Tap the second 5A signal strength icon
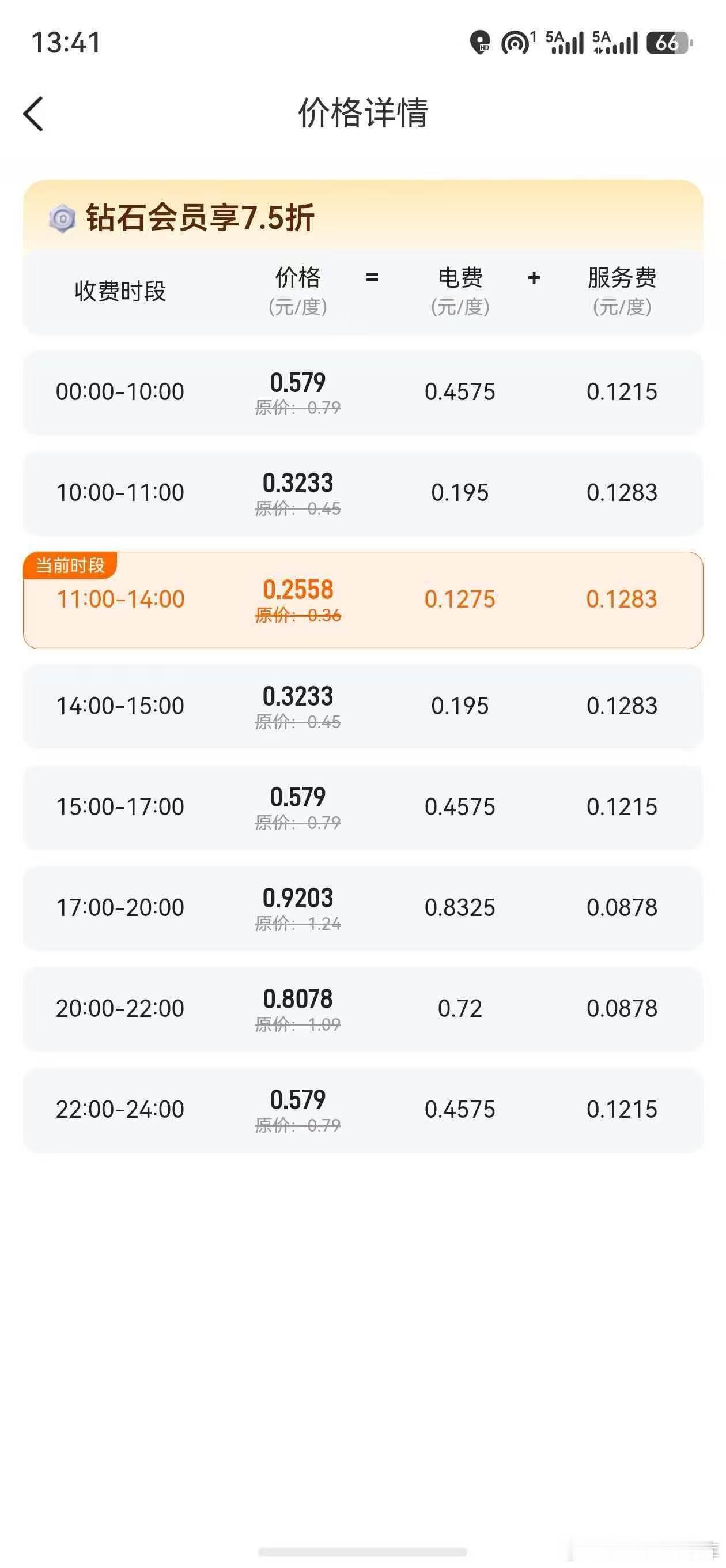 [x=615, y=43]
